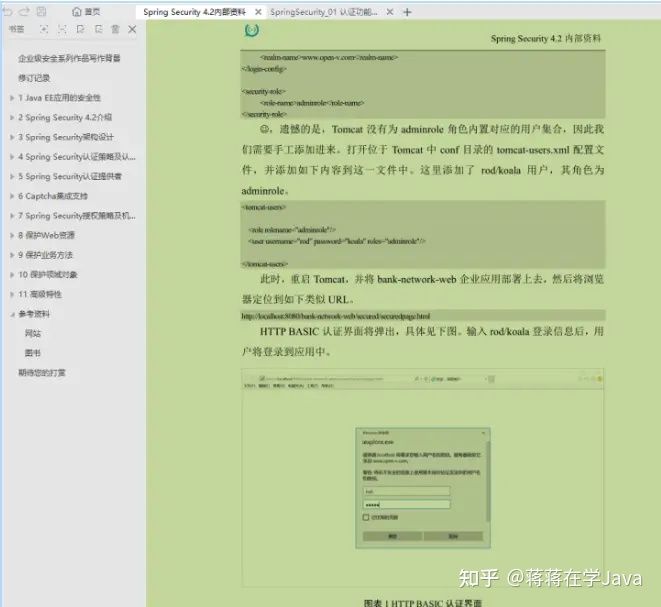Open the 图书 sub-bookmark
Image resolution: width=661 pixels, height=607 pixels.
tap(32, 353)
